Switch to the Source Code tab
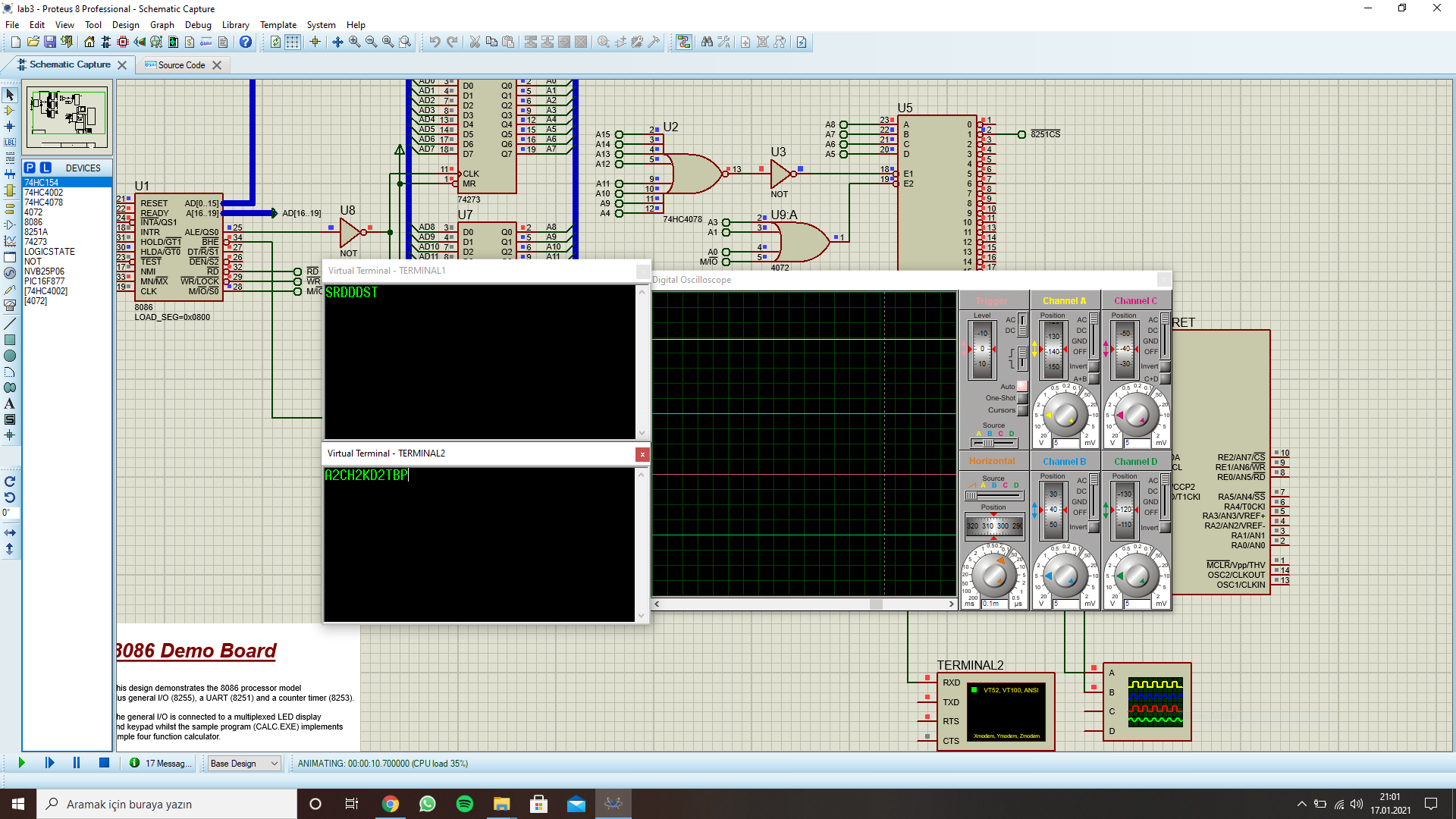 [181, 65]
